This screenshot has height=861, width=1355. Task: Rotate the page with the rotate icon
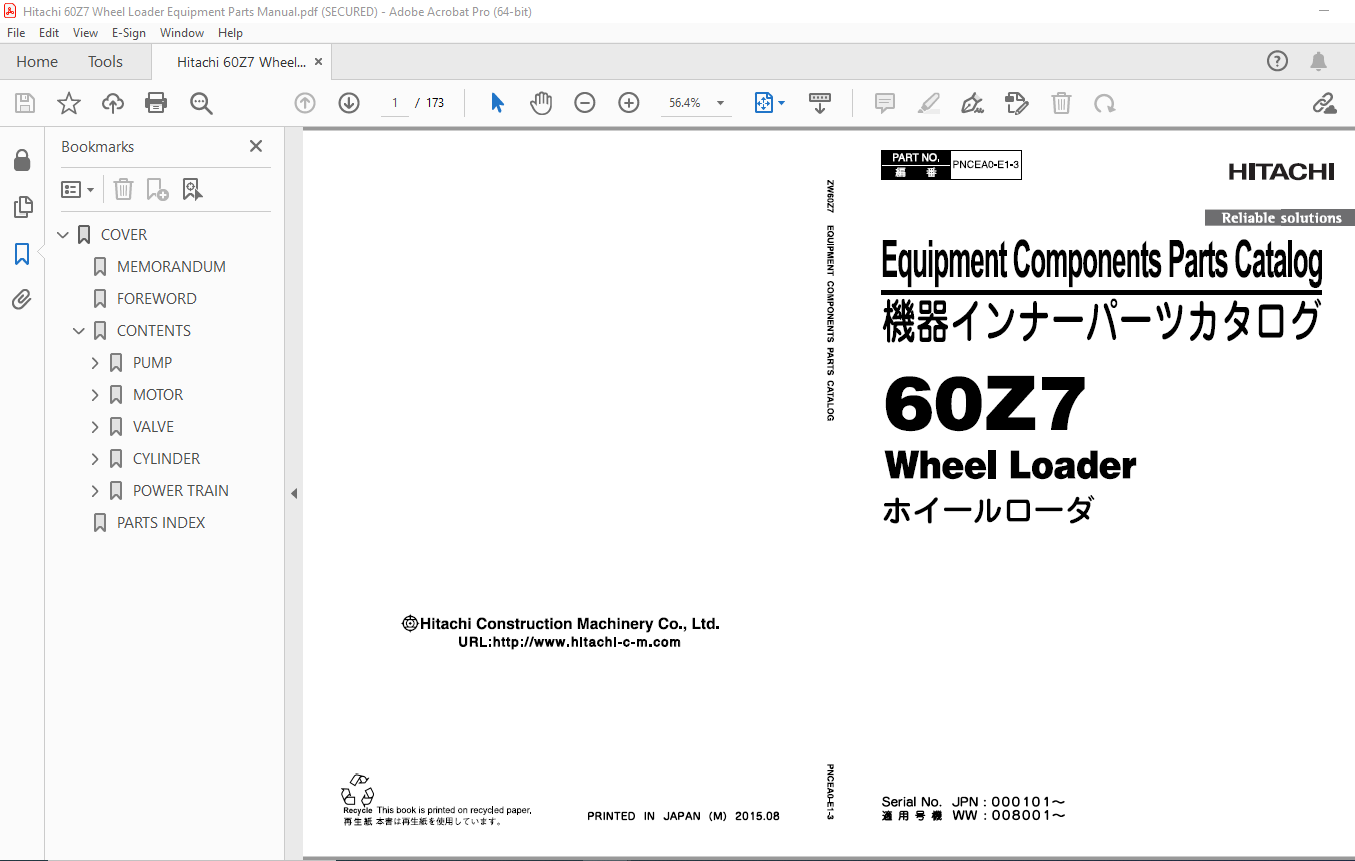point(1104,103)
